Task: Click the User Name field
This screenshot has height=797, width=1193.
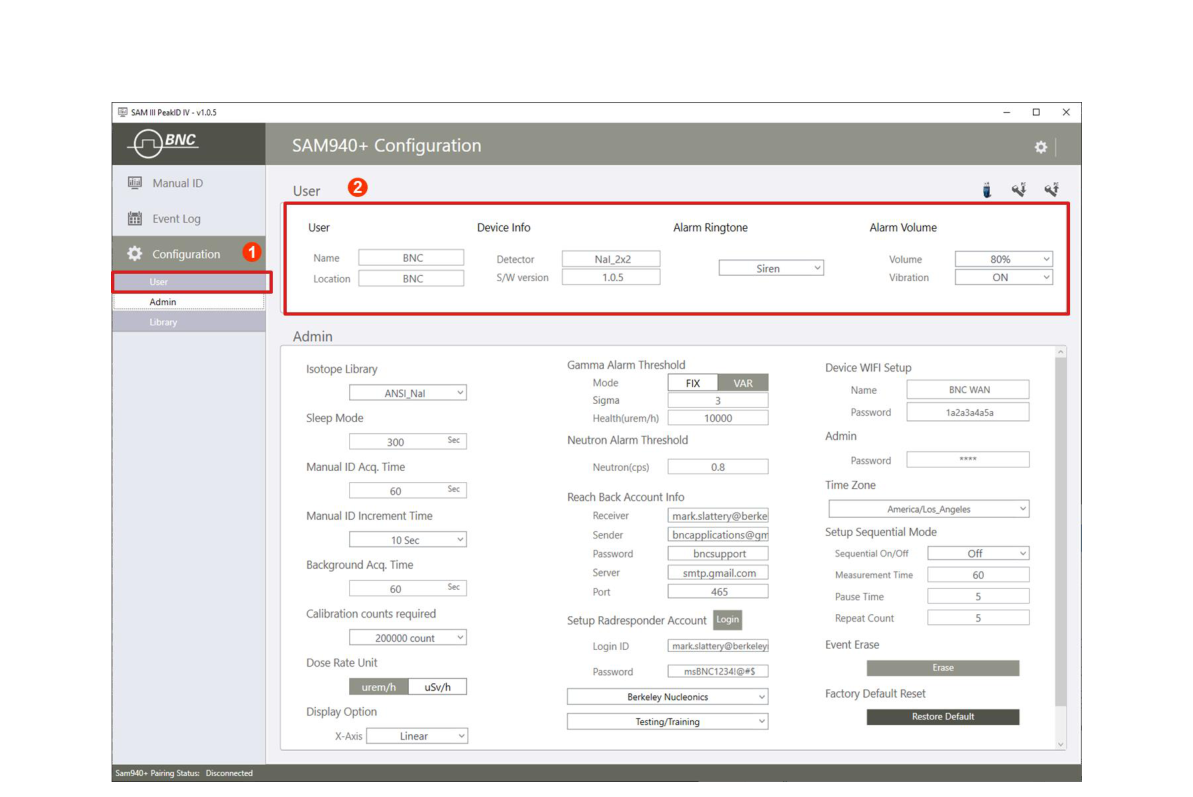Action: [411, 258]
